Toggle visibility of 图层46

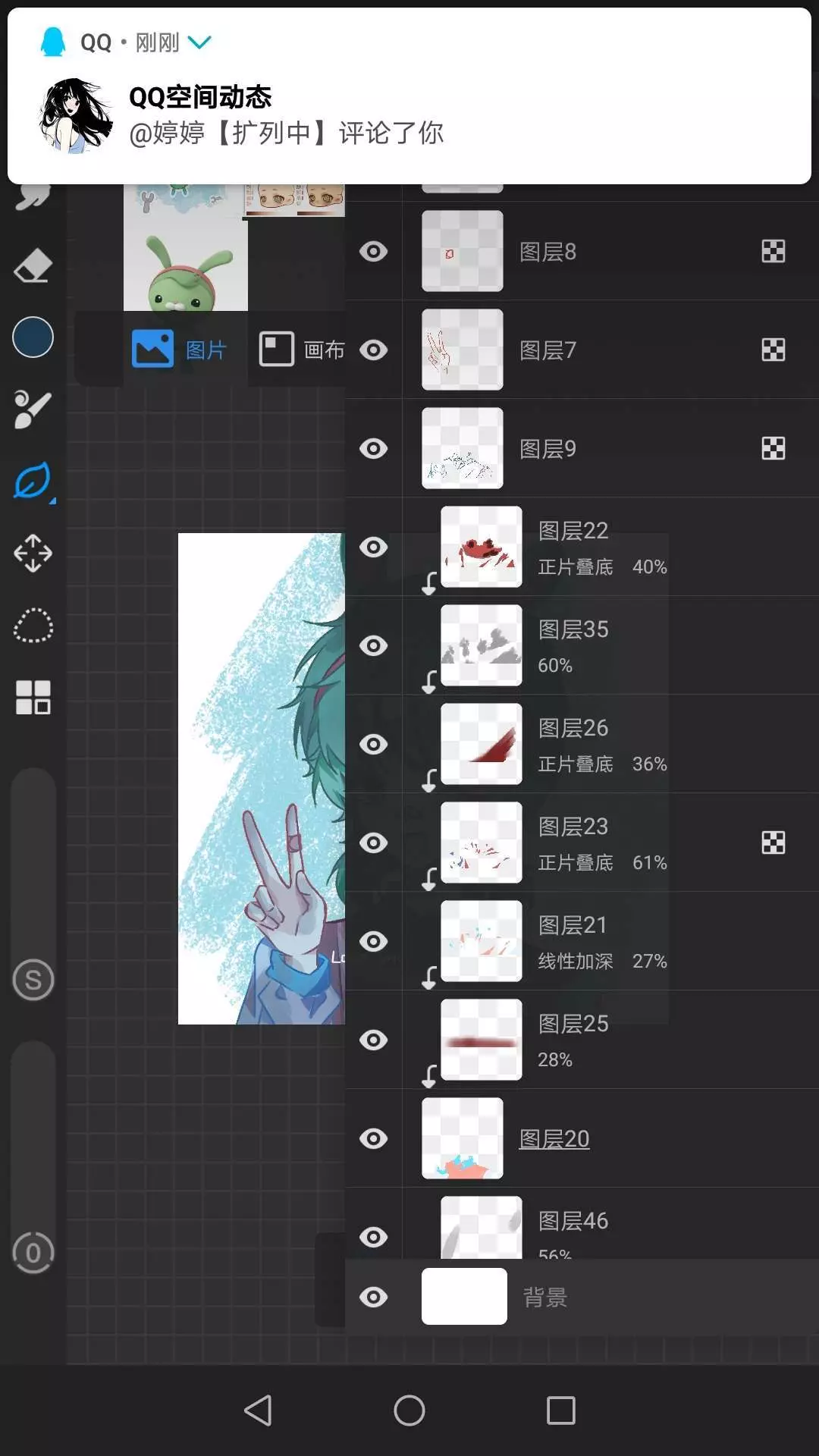coord(373,1237)
